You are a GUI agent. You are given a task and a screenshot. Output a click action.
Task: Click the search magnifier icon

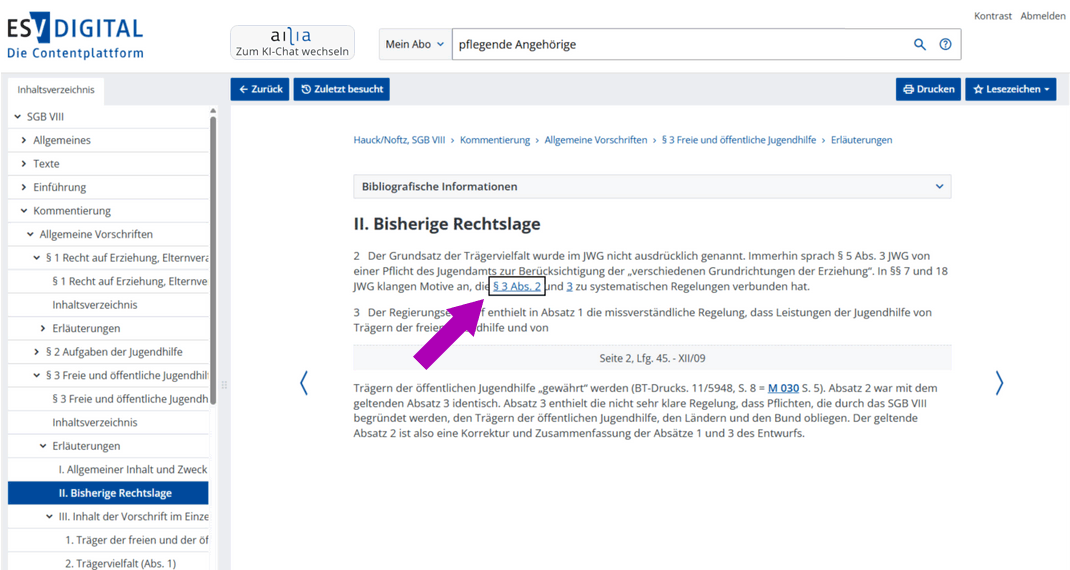click(920, 44)
